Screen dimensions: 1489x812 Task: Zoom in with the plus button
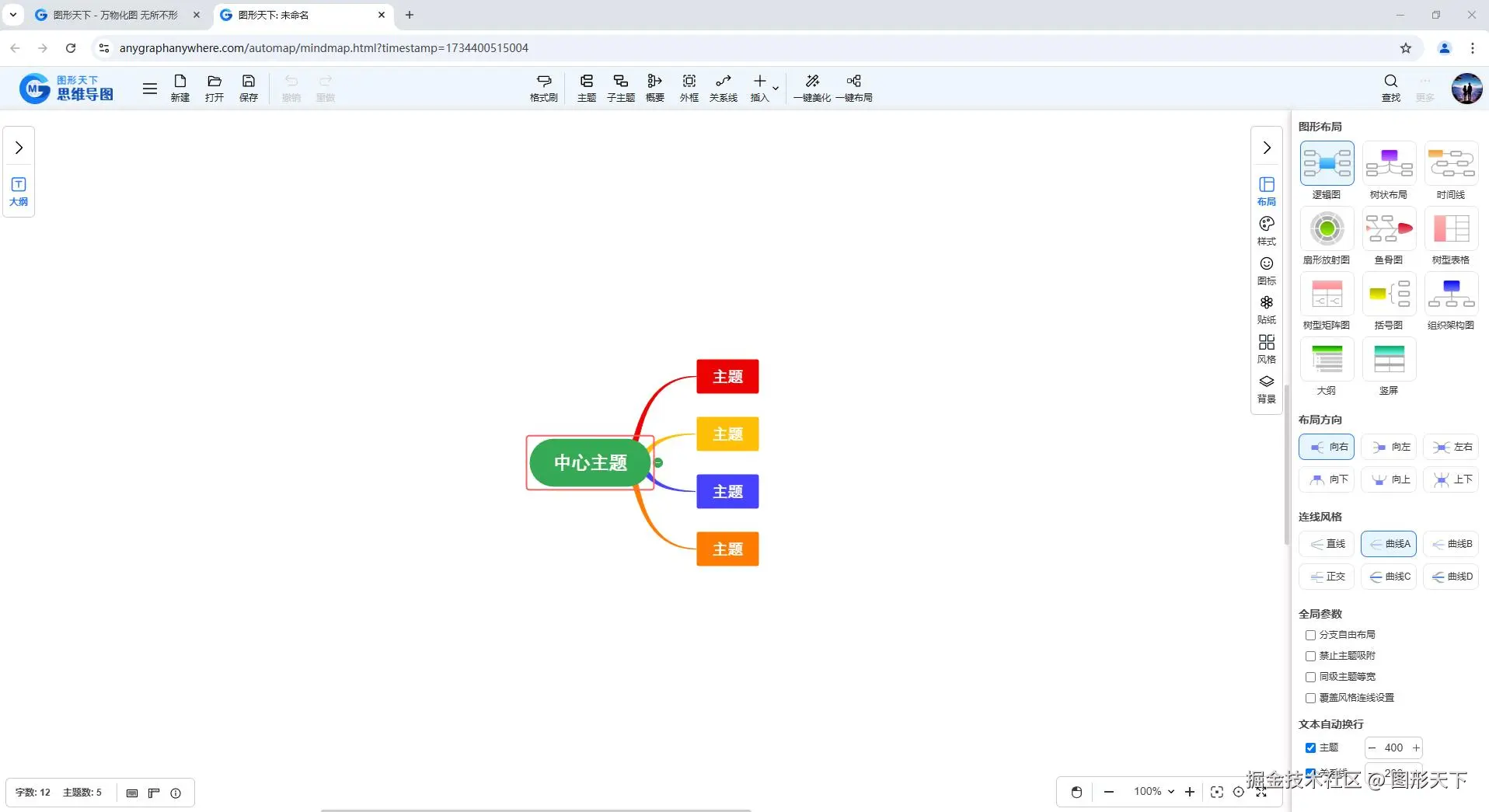[x=1190, y=792]
